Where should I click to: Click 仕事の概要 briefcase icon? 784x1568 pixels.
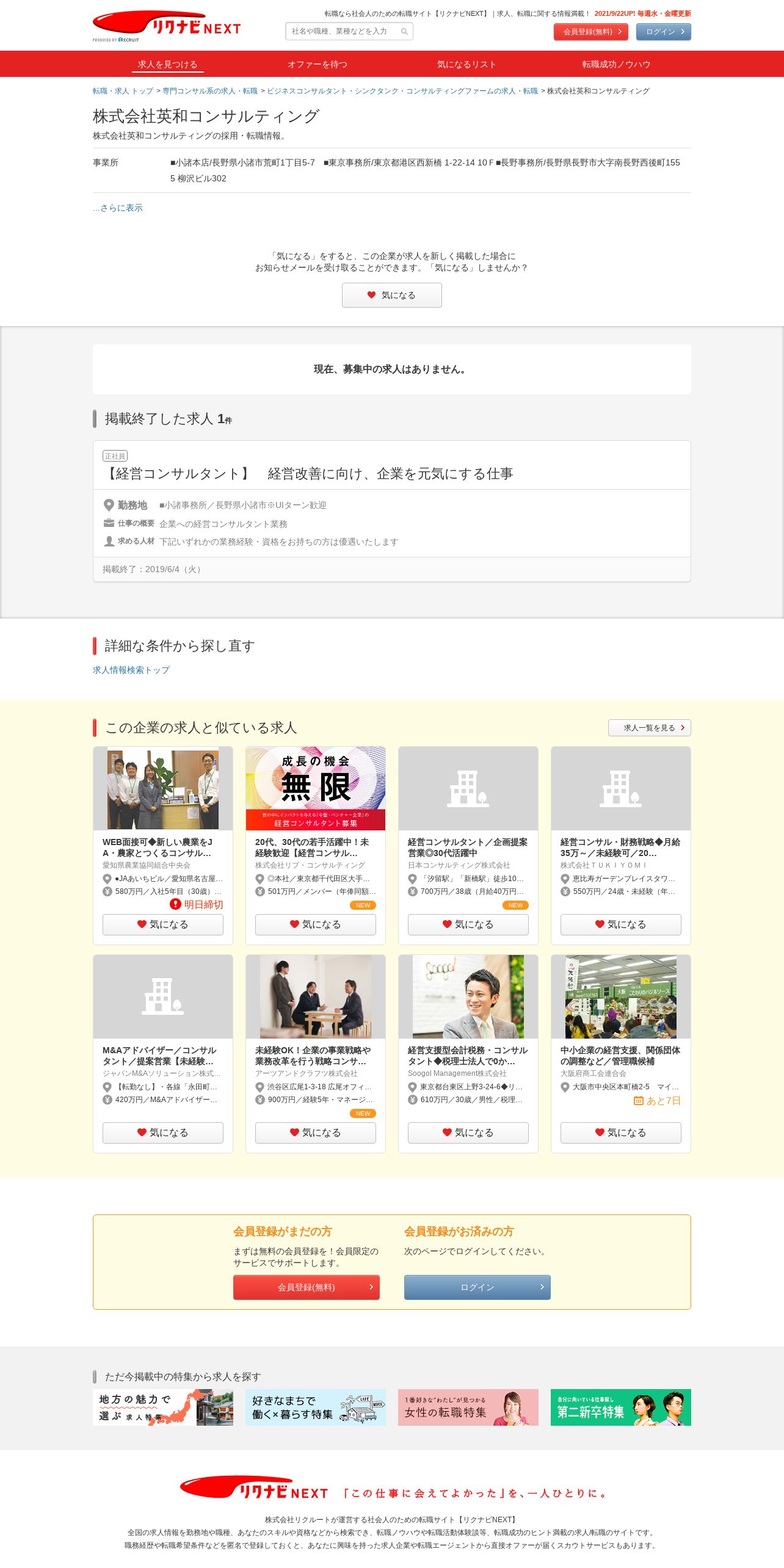(x=109, y=523)
